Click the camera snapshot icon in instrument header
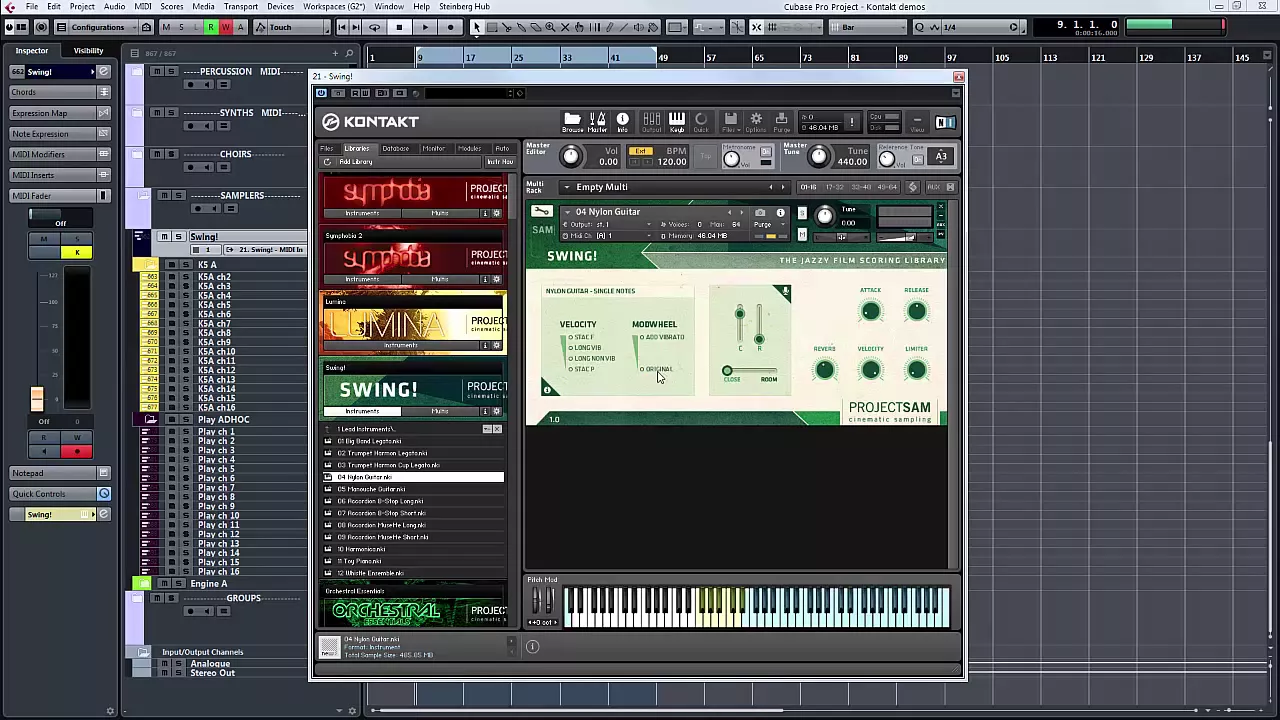The width and height of the screenshot is (1280, 720). [x=760, y=212]
